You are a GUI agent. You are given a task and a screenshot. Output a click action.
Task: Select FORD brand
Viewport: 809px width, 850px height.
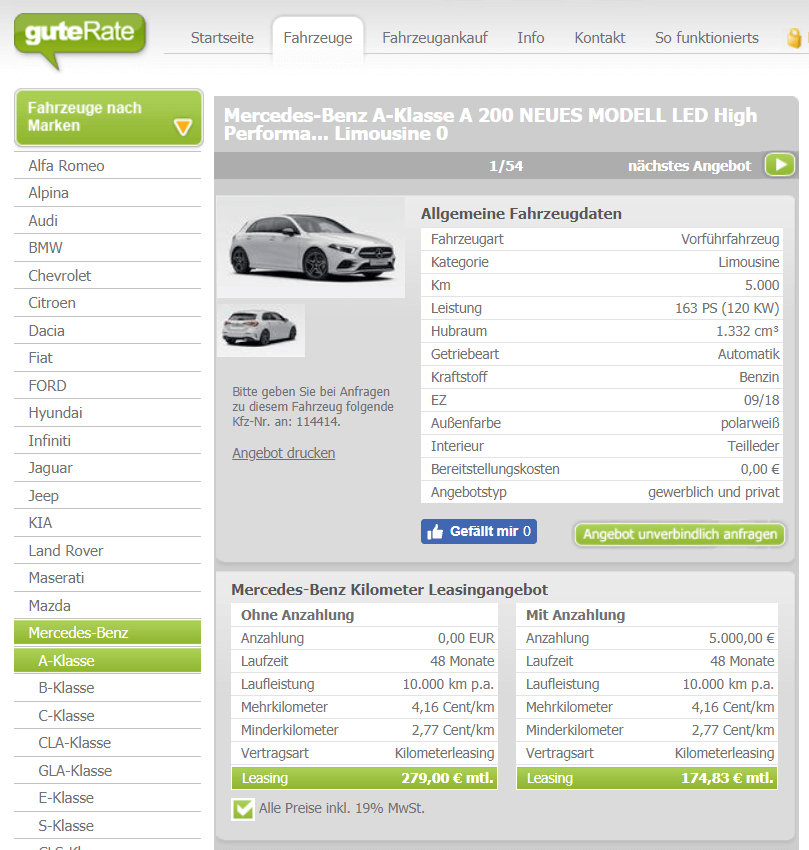(107, 385)
